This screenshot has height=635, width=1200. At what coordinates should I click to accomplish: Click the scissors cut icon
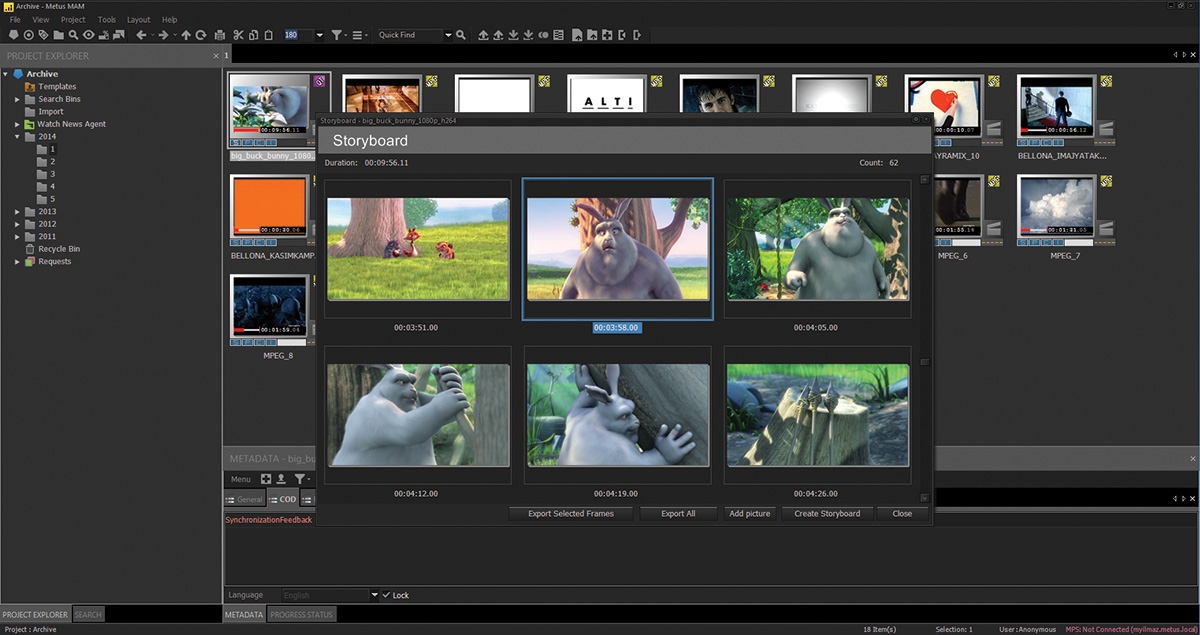pos(238,35)
